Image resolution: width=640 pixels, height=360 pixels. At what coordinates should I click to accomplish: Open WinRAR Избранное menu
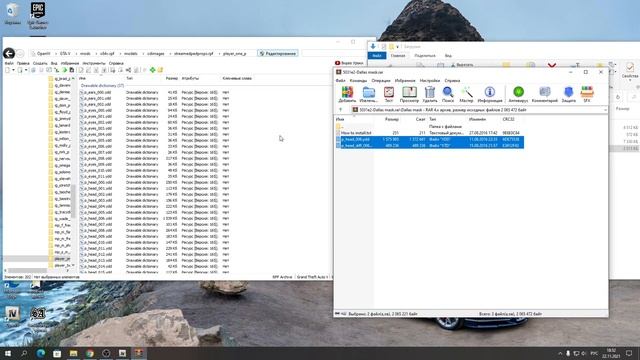(405, 80)
